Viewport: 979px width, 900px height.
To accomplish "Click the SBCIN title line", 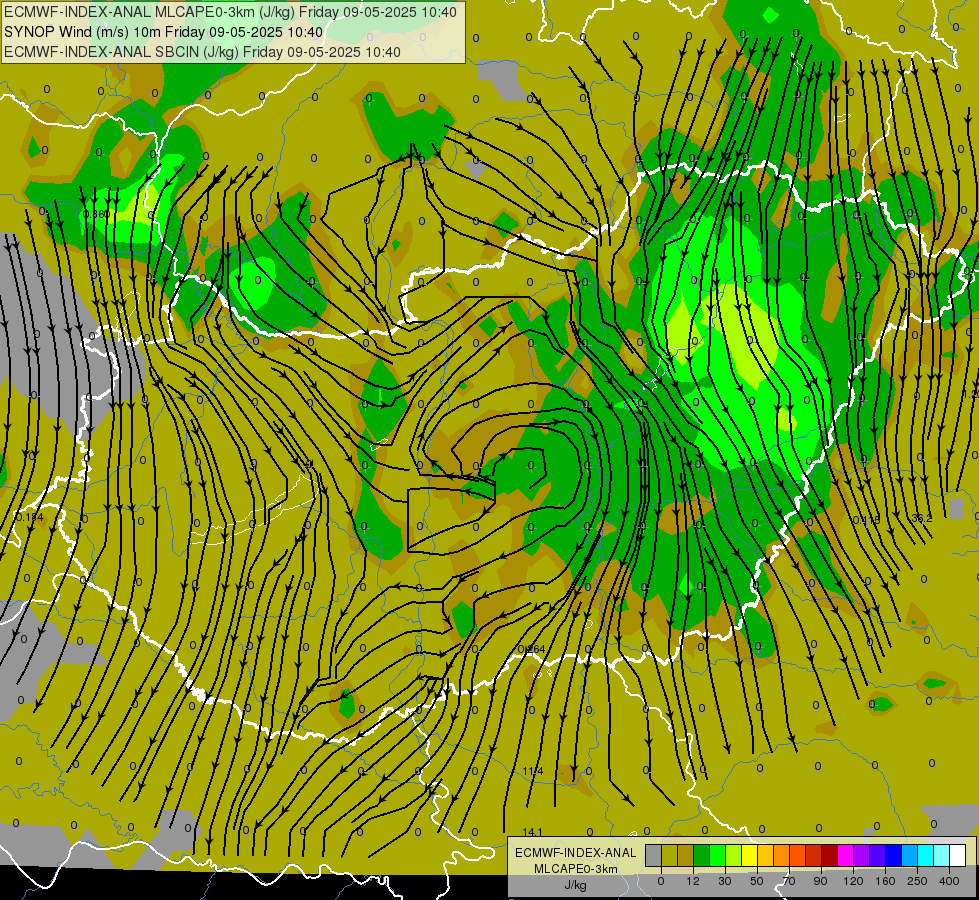I will 202,52.
